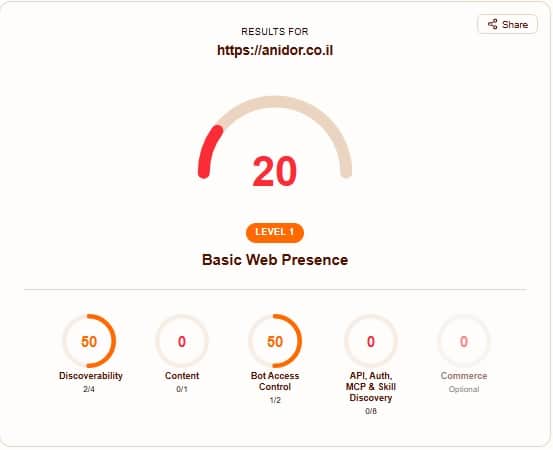Open the Discoverability score ring

pos(89,341)
